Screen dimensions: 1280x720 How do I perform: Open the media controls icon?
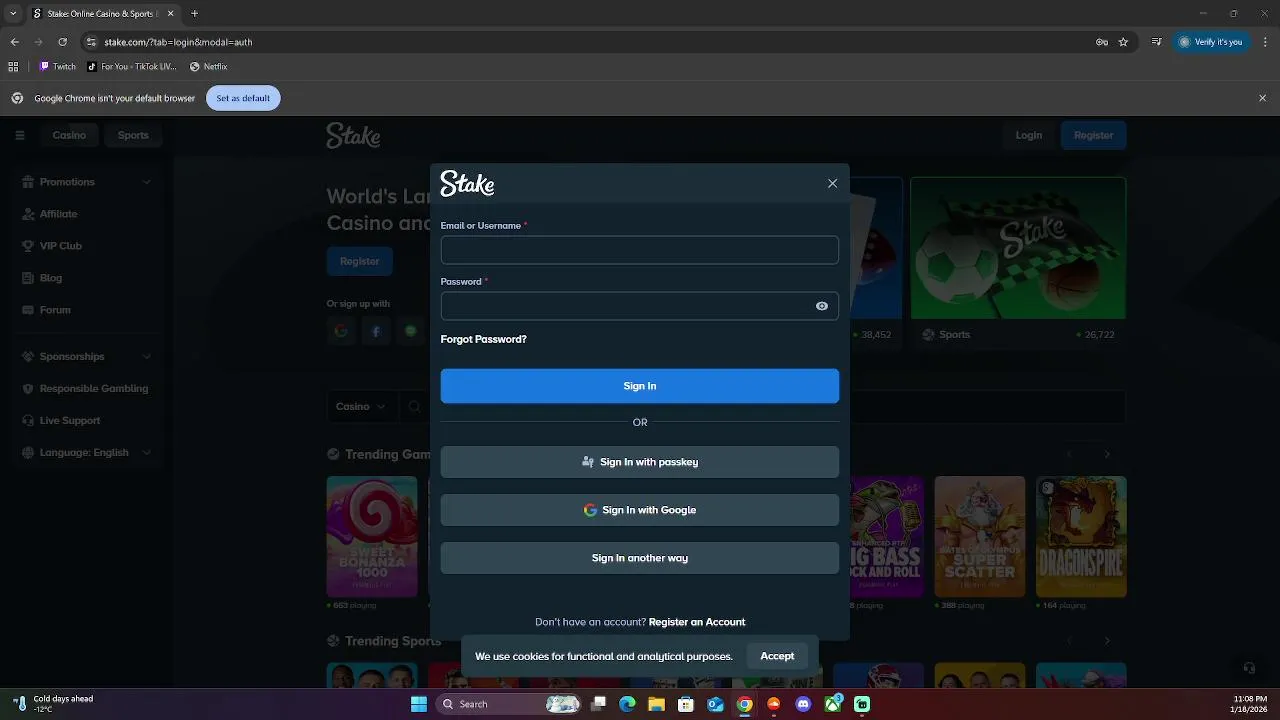click(1157, 42)
